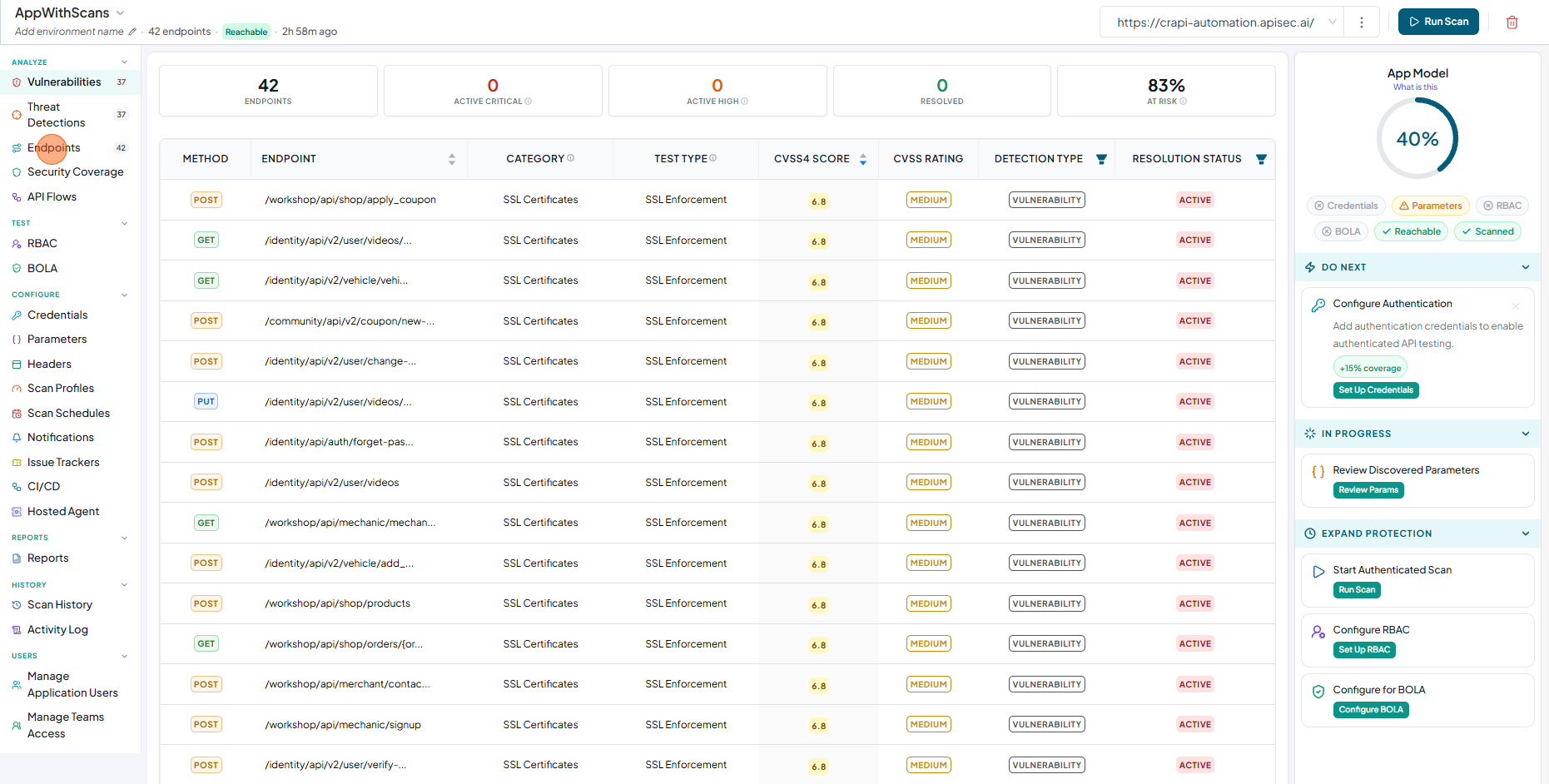The width and height of the screenshot is (1549, 784).
Task: Open Security Coverage in sidebar
Action: tap(75, 172)
